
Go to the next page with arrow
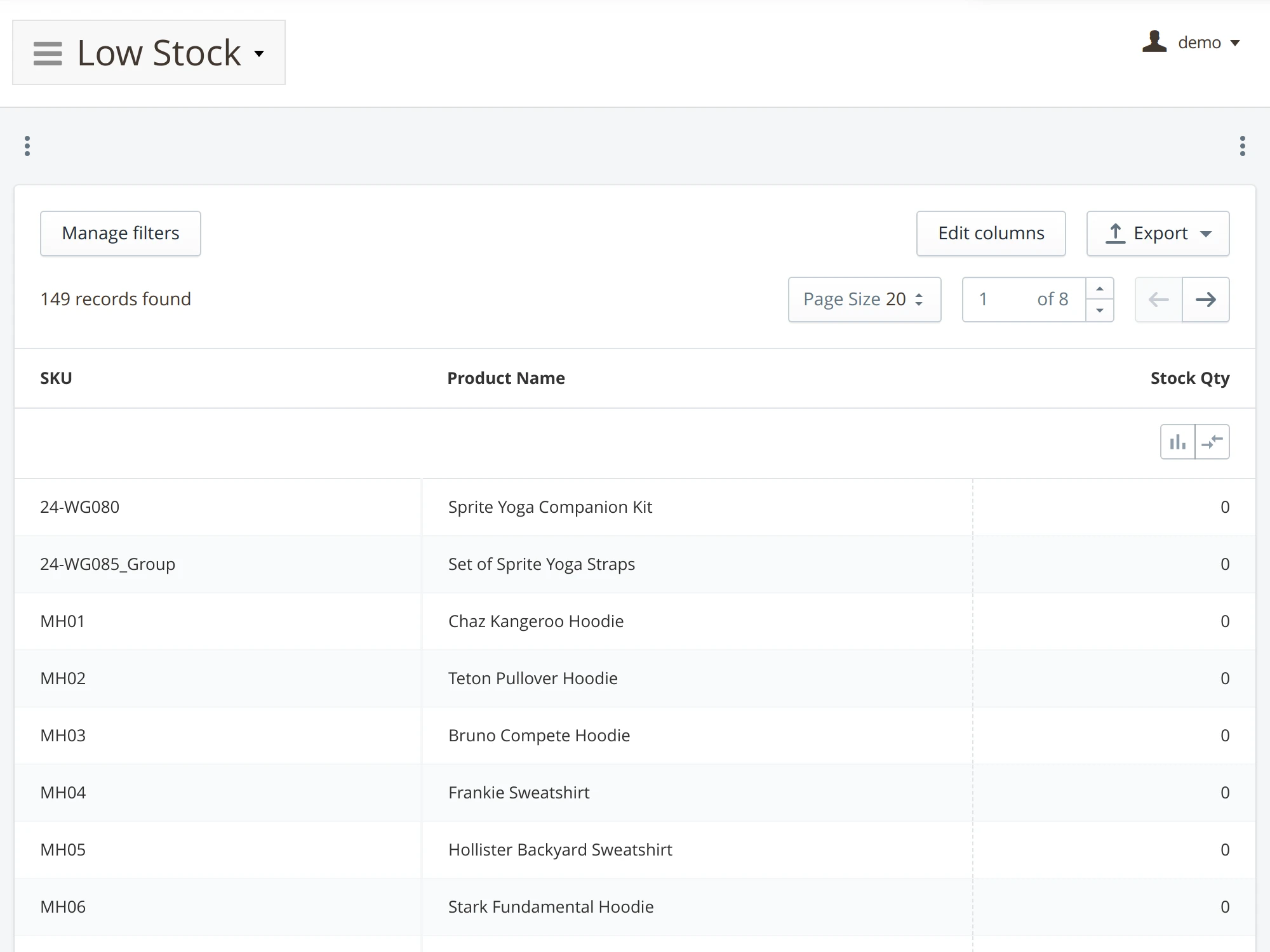[1206, 300]
